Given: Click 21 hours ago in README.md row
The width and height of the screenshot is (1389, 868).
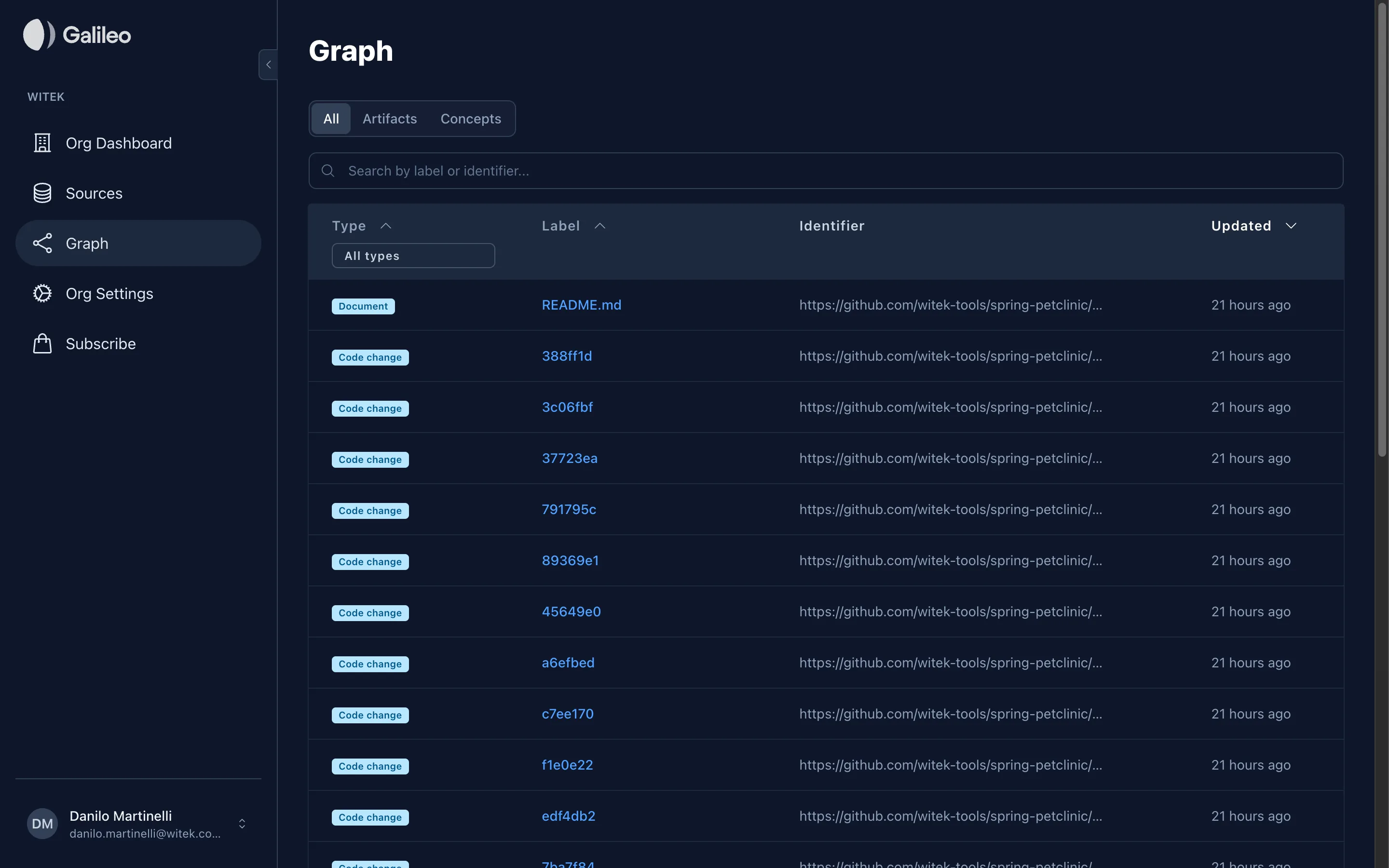Looking at the screenshot, I should tap(1251, 305).
